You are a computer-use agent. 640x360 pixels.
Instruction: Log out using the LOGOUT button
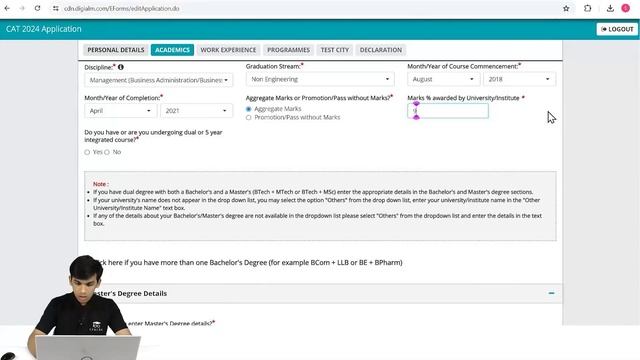tap(617, 29)
